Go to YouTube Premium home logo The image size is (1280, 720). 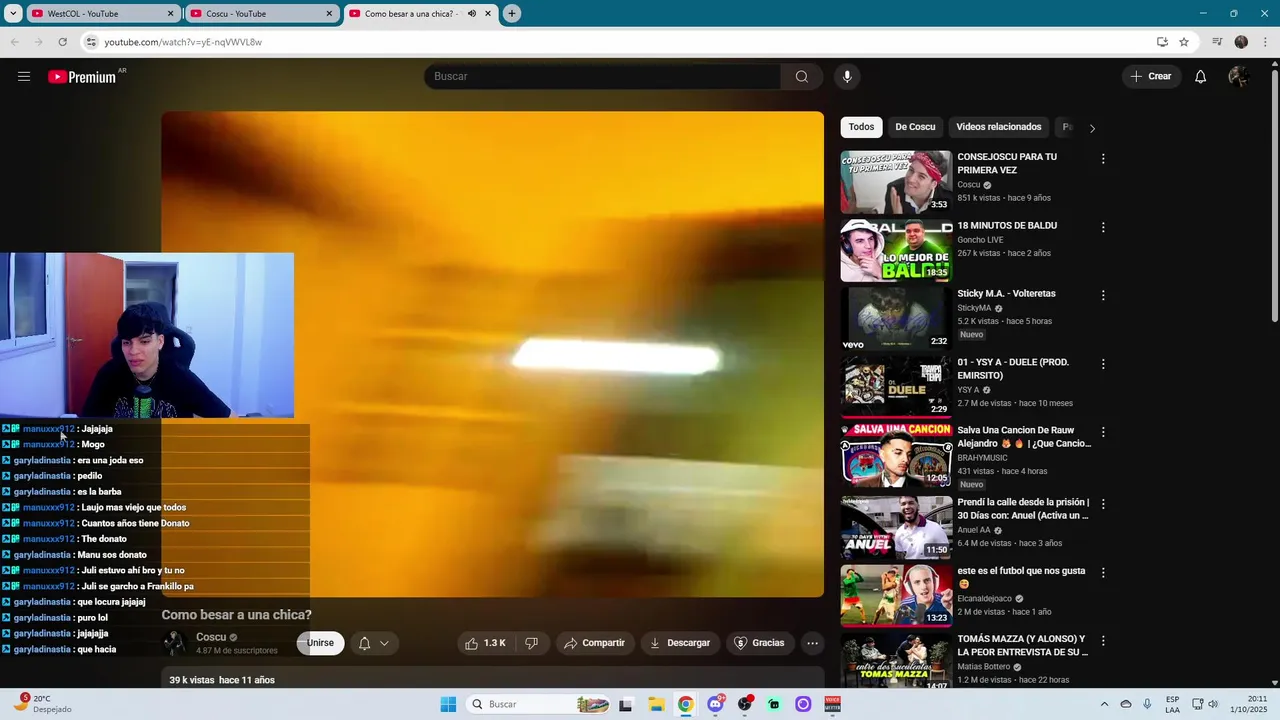[x=82, y=77]
